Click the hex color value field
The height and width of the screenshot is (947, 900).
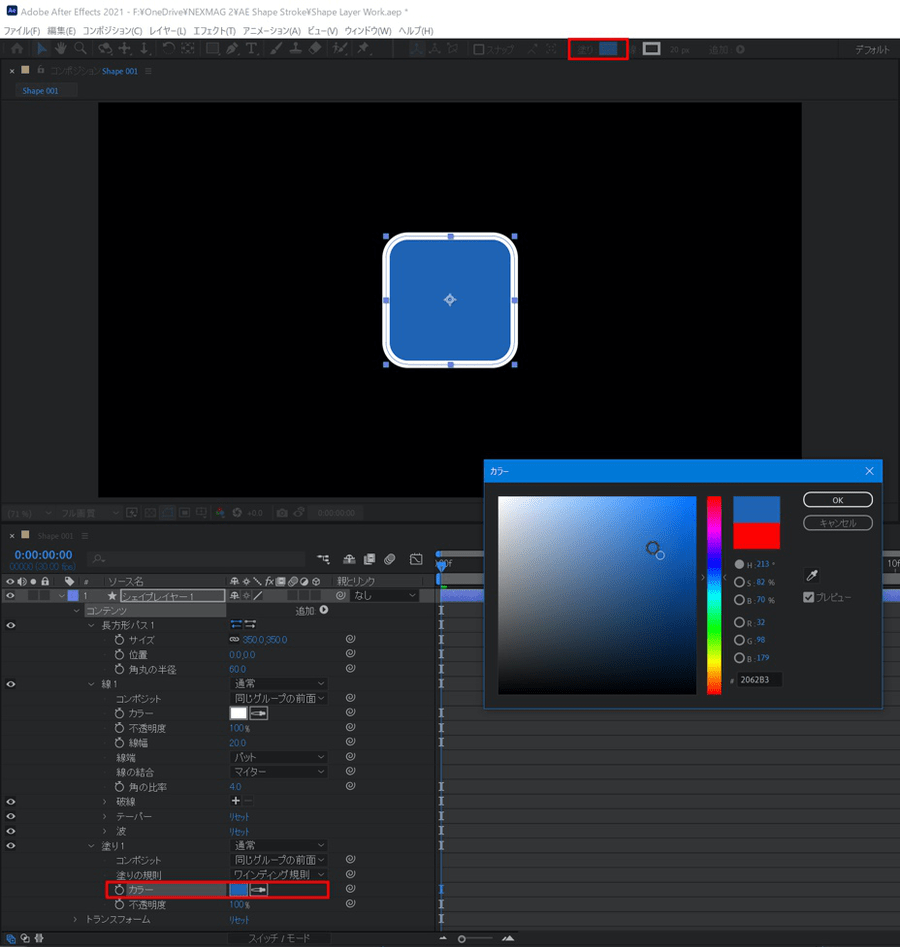point(759,680)
